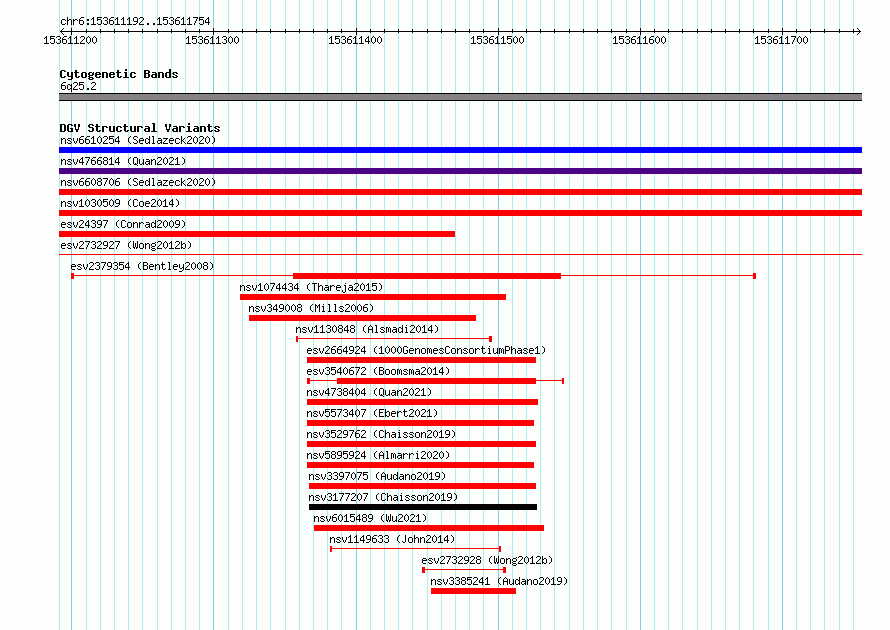Select the nsv349008 red bar
890x630 pixels.
[x=362, y=318]
